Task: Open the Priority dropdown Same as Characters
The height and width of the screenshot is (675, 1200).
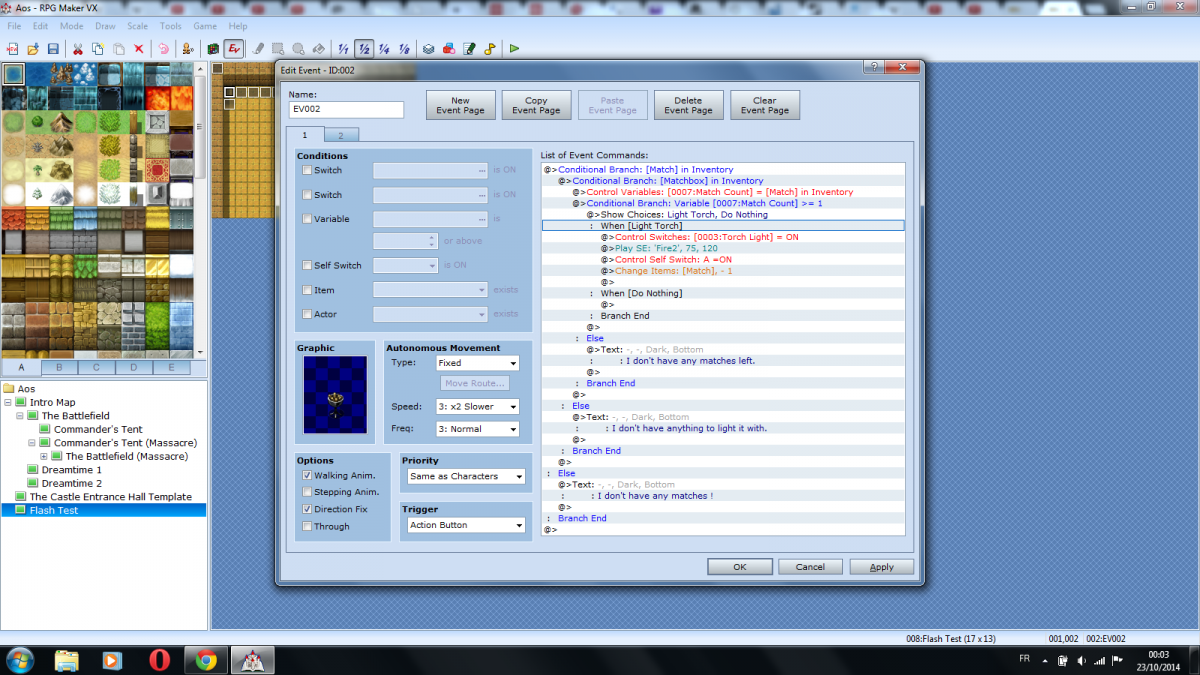Action: click(465, 477)
